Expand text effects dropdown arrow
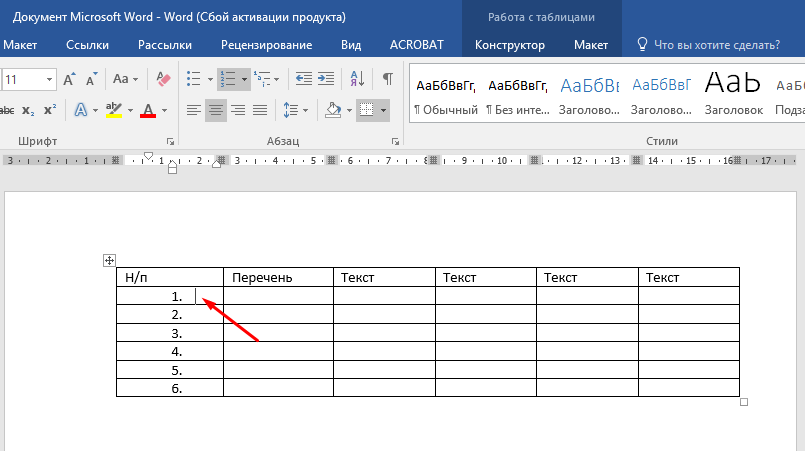This screenshot has height=451, width=805. [x=95, y=111]
